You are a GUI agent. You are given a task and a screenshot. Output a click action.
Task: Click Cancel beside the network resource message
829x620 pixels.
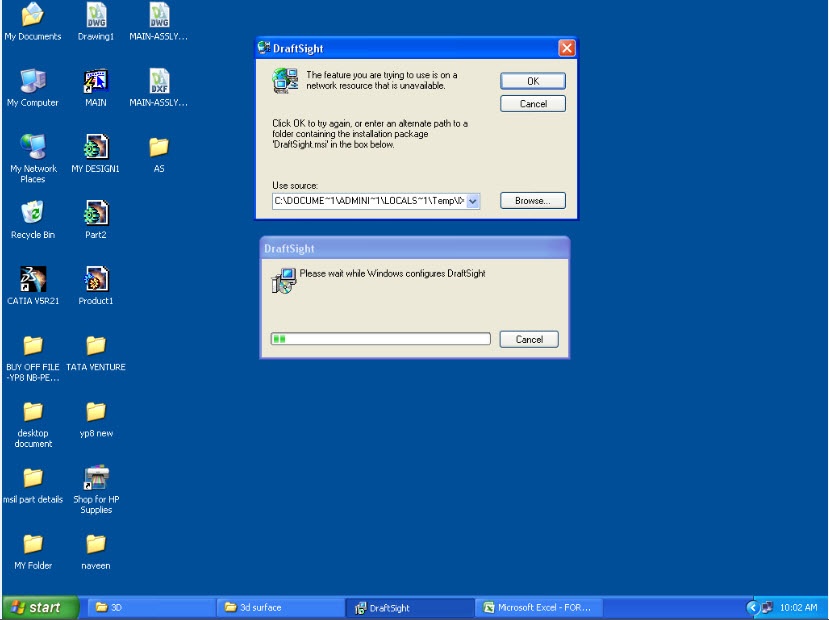tap(533, 104)
